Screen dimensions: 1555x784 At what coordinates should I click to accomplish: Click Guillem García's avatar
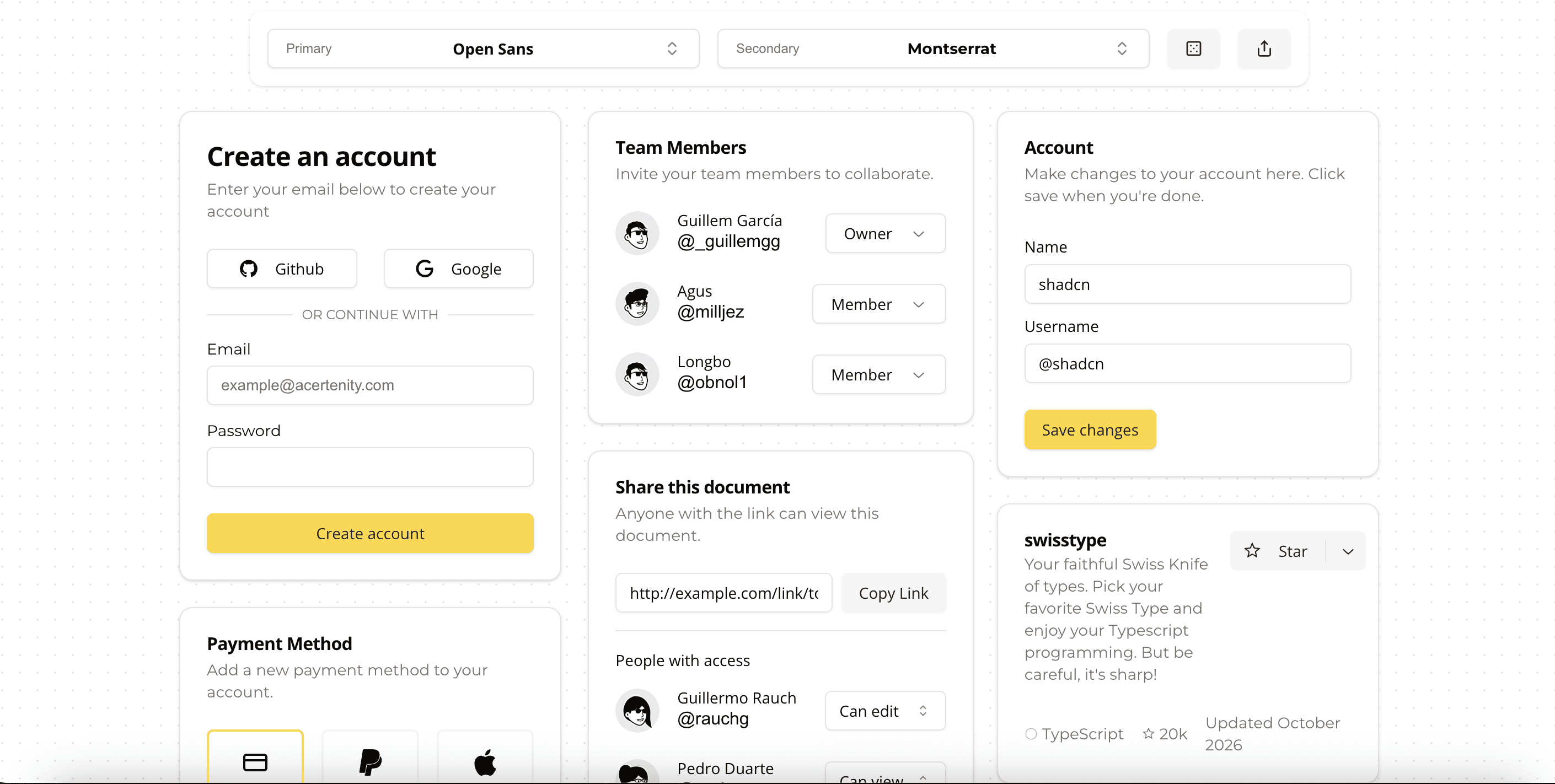tap(637, 233)
